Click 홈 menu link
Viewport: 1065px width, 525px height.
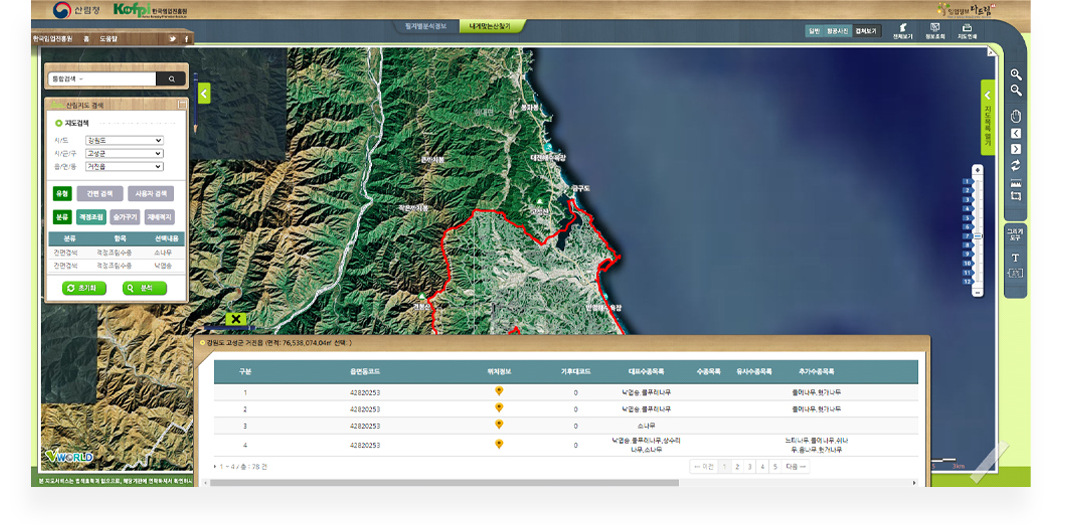coord(86,39)
